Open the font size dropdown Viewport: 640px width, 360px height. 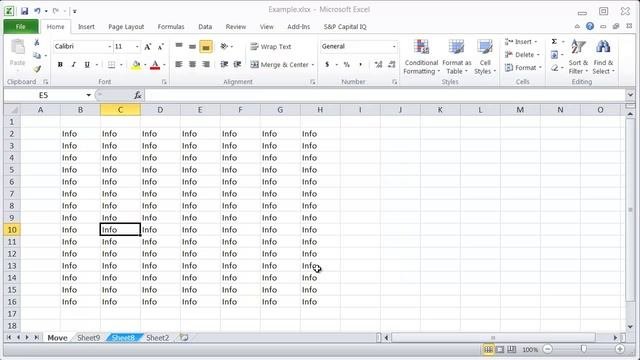(x=137, y=47)
